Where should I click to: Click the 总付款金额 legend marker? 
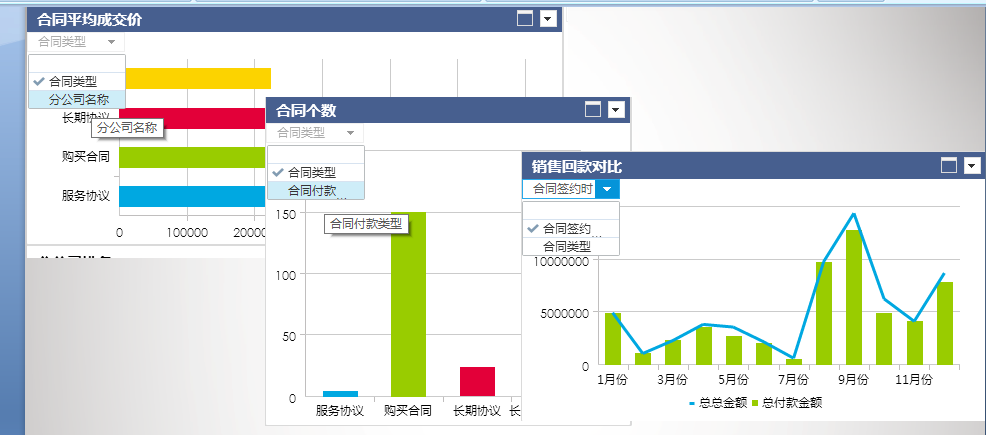coord(755,403)
